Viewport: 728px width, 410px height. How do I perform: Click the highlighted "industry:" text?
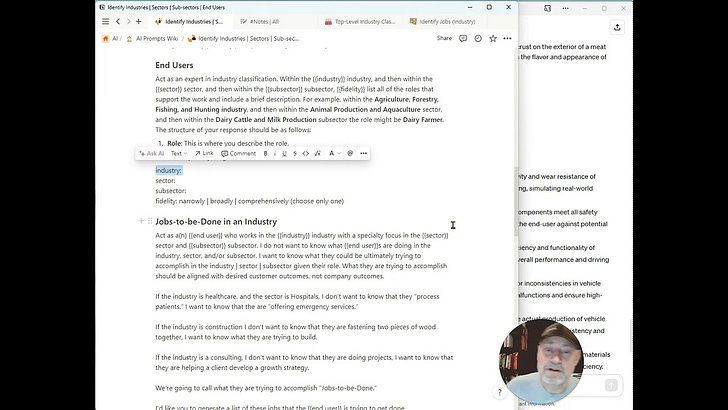pos(169,170)
